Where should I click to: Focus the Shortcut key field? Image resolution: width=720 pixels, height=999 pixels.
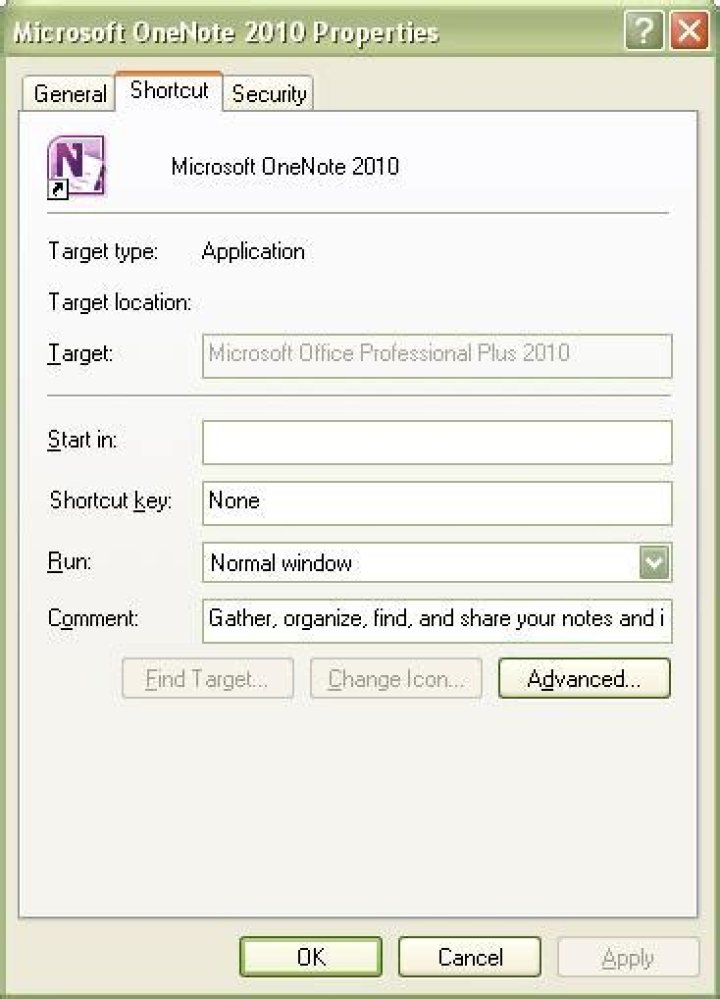[x=437, y=503]
